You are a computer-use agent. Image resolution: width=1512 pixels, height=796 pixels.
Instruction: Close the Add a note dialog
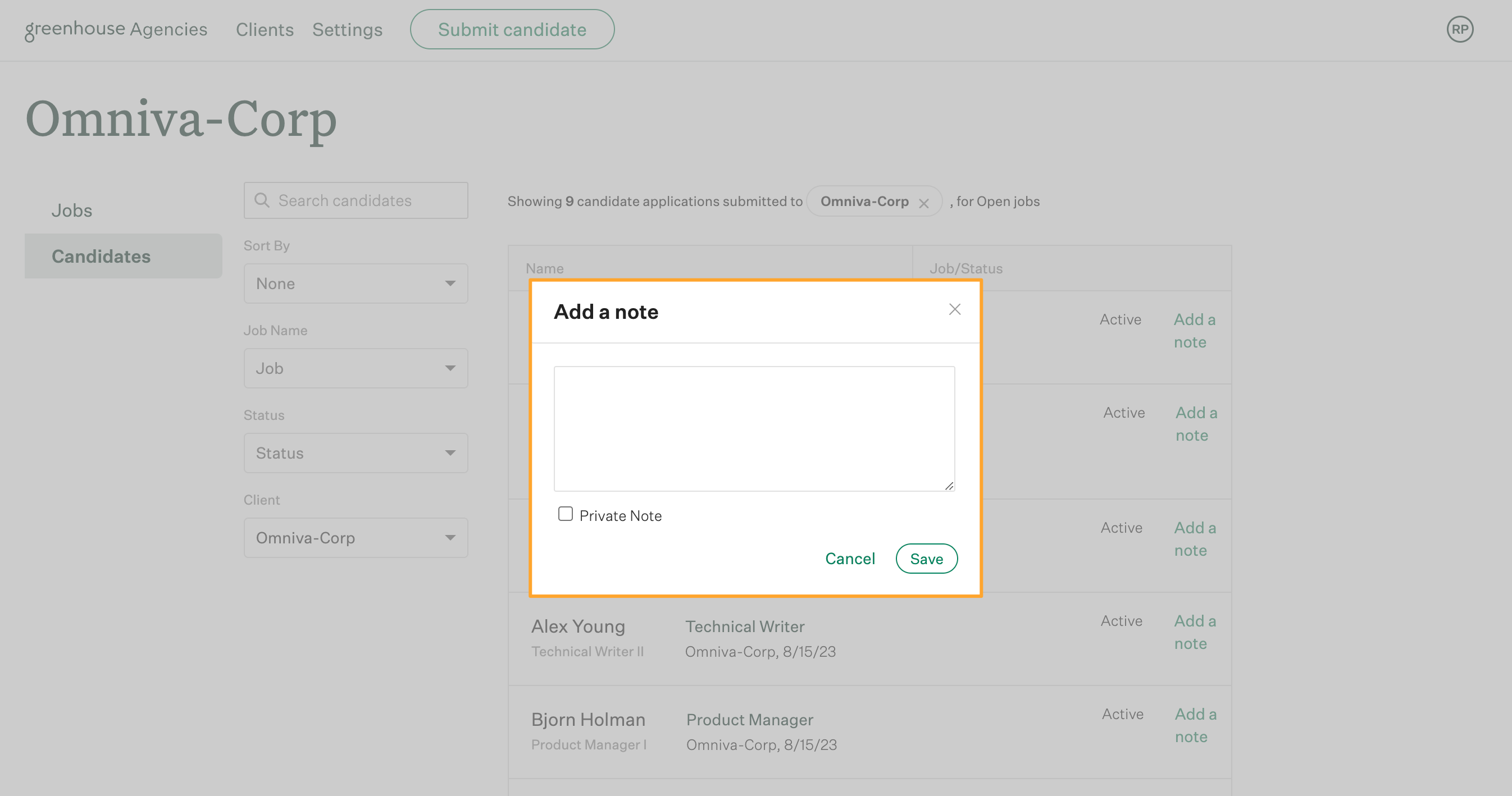pyautogui.click(x=954, y=309)
